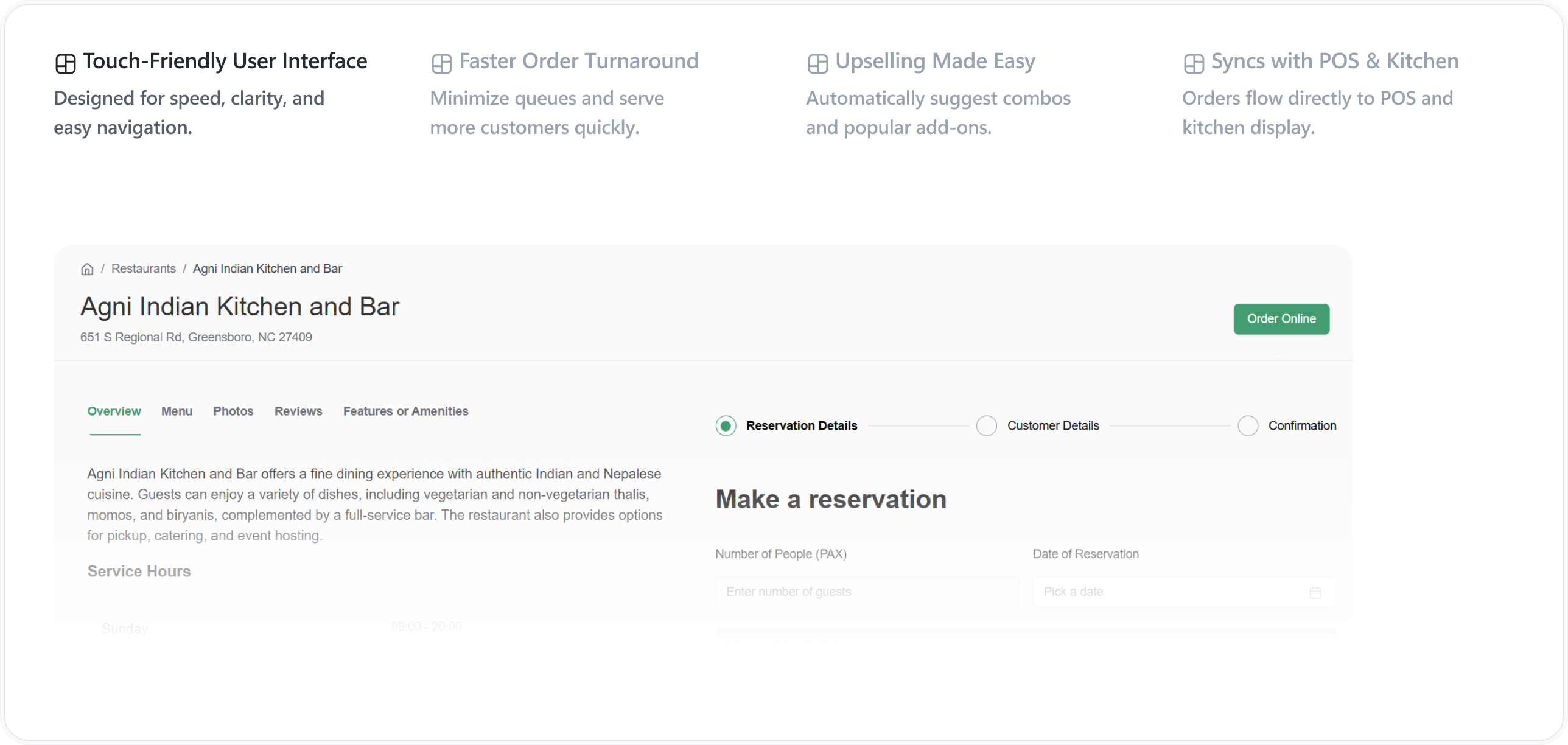Open Features or Amenities tab
Screen dimensions: 1568x745
(405, 411)
